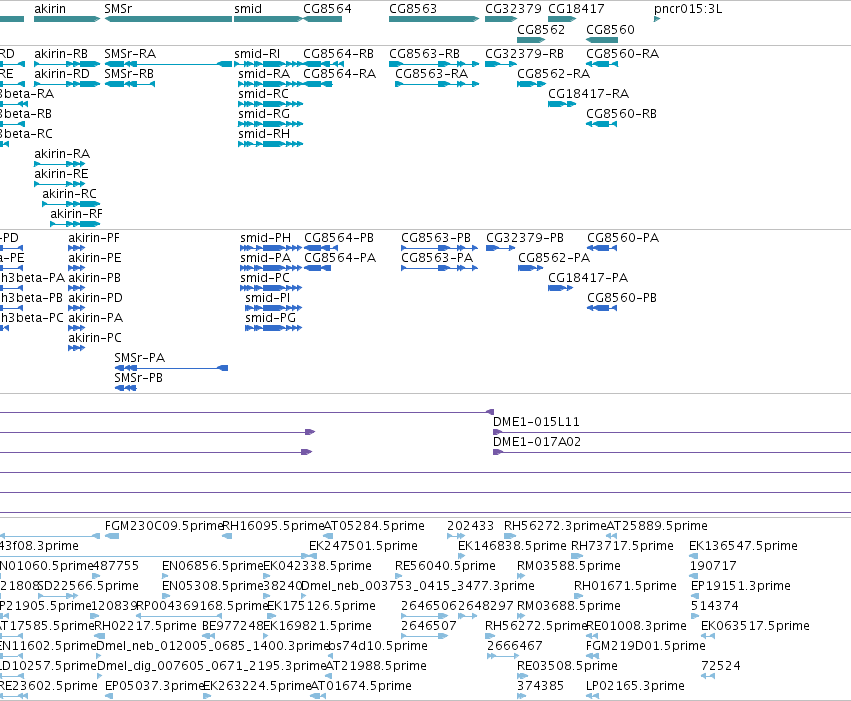Open the DME1-015L11 BAC label
Viewport: 851px width, 701px height.
point(536,422)
